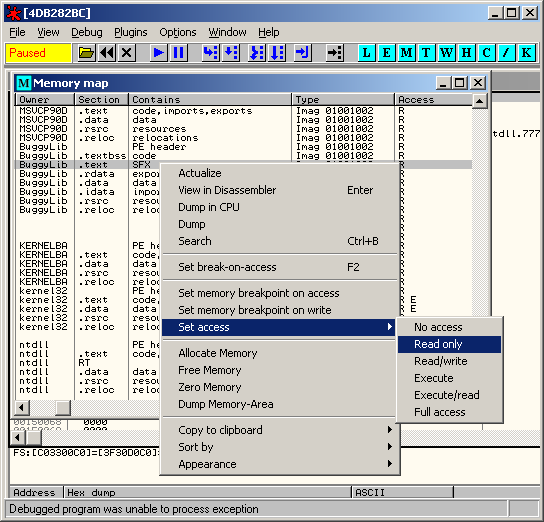Show Patches via slash button
The height and width of the screenshot is (522, 544).
tap(507, 53)
